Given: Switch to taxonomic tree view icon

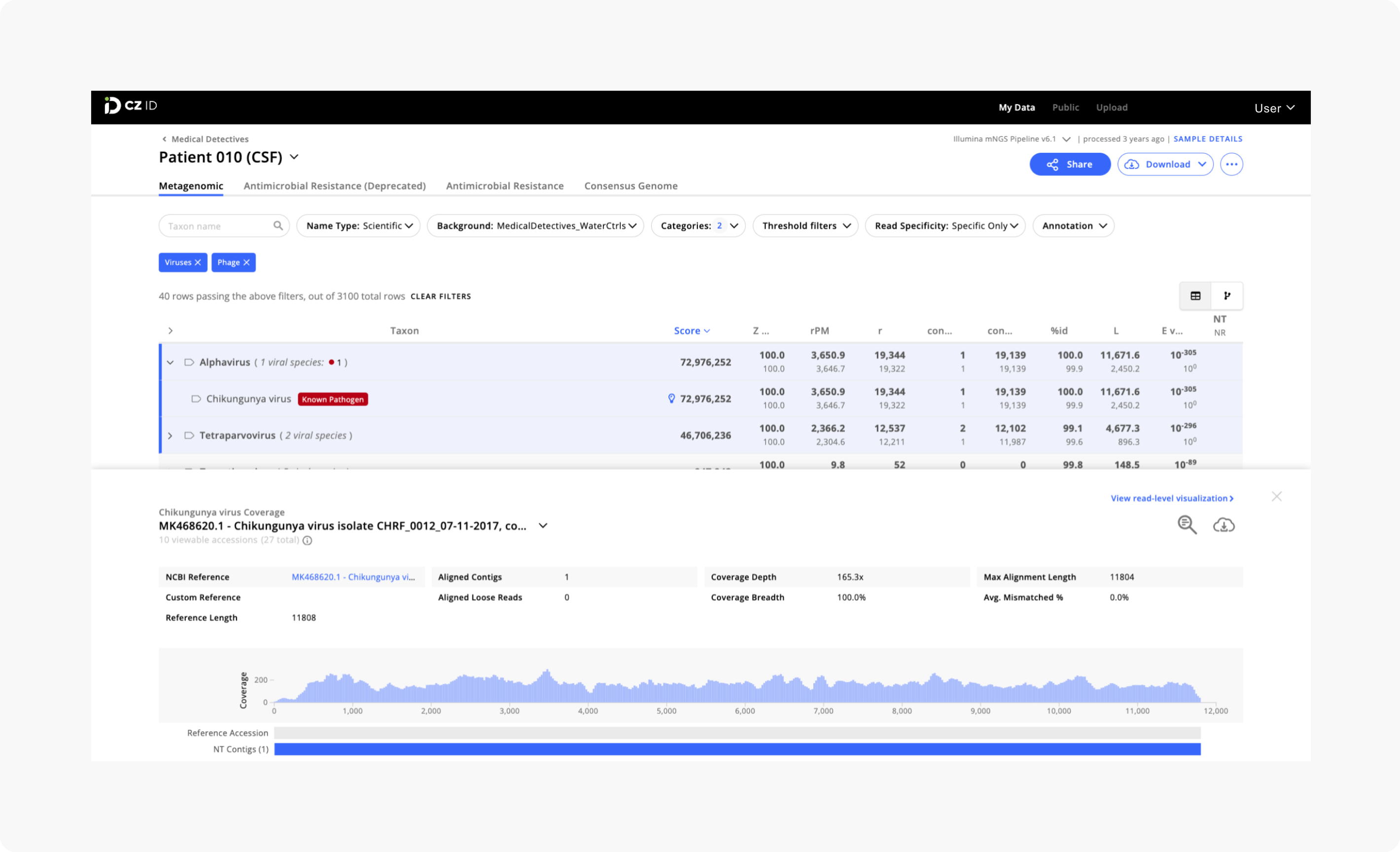Looking at the screenshot, I should coord(1227,296).
